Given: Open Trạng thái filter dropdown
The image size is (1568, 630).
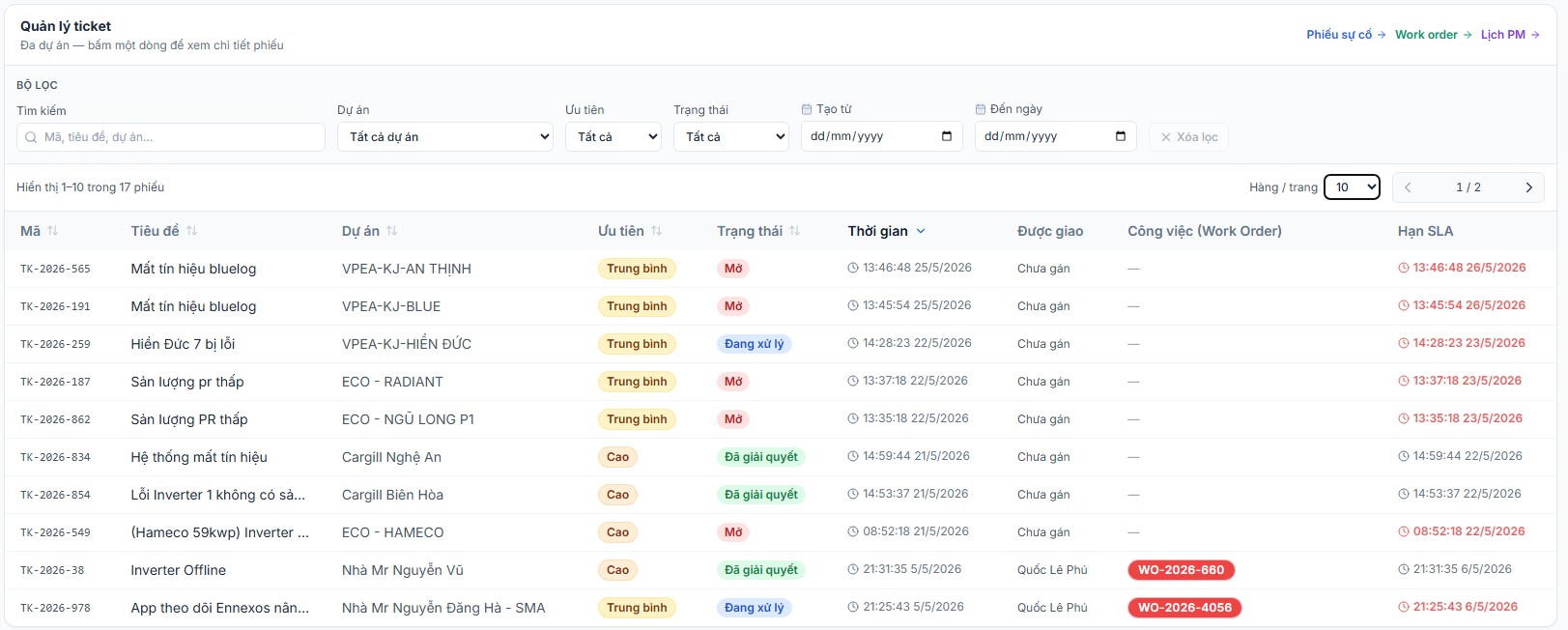Looking at the screenshot, I should click(731, 136).
